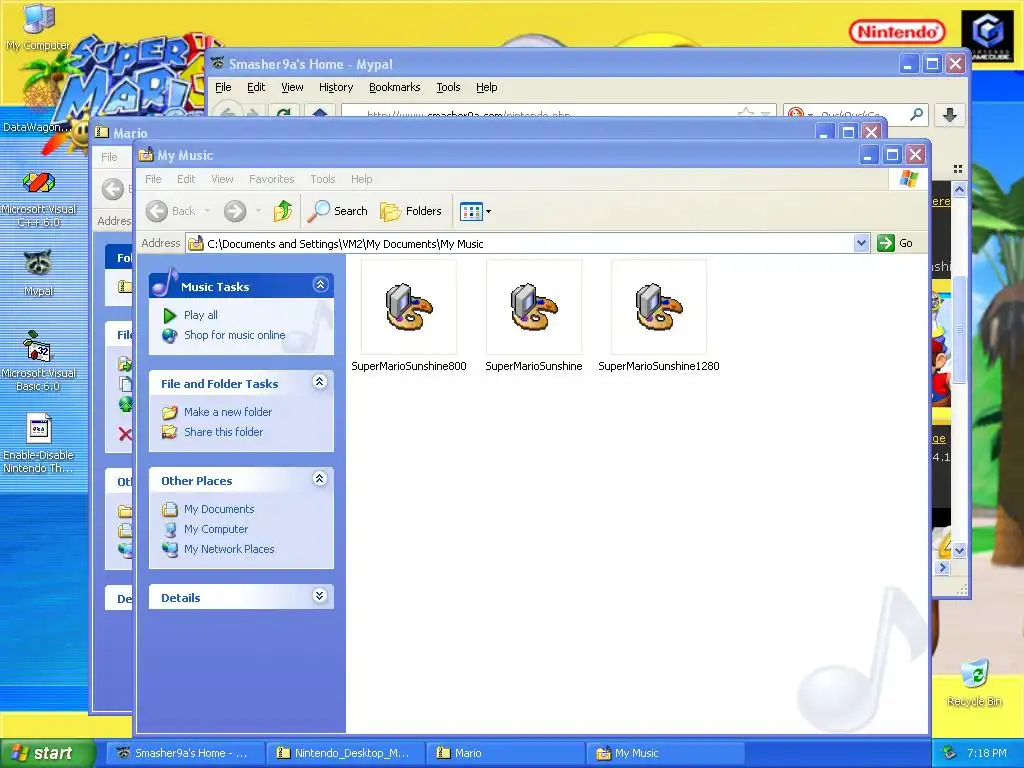
Task: Expand the Details panel
Action: (x=319, y=596)
